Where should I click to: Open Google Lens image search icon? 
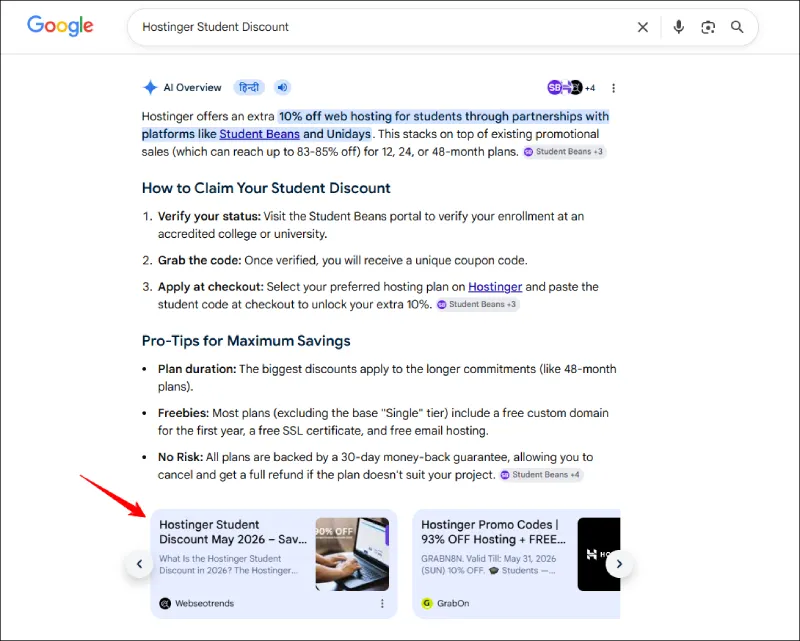coord(708,27)
